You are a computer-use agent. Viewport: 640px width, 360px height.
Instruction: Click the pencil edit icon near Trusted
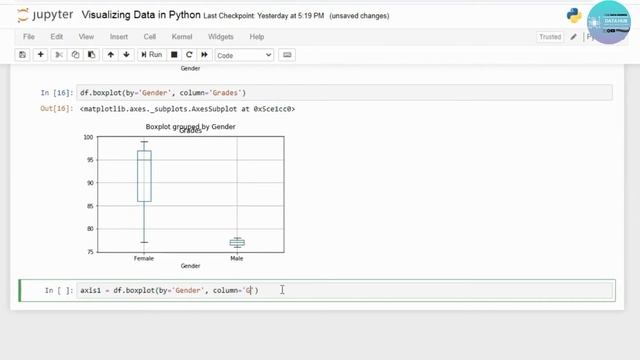[573, 37]
